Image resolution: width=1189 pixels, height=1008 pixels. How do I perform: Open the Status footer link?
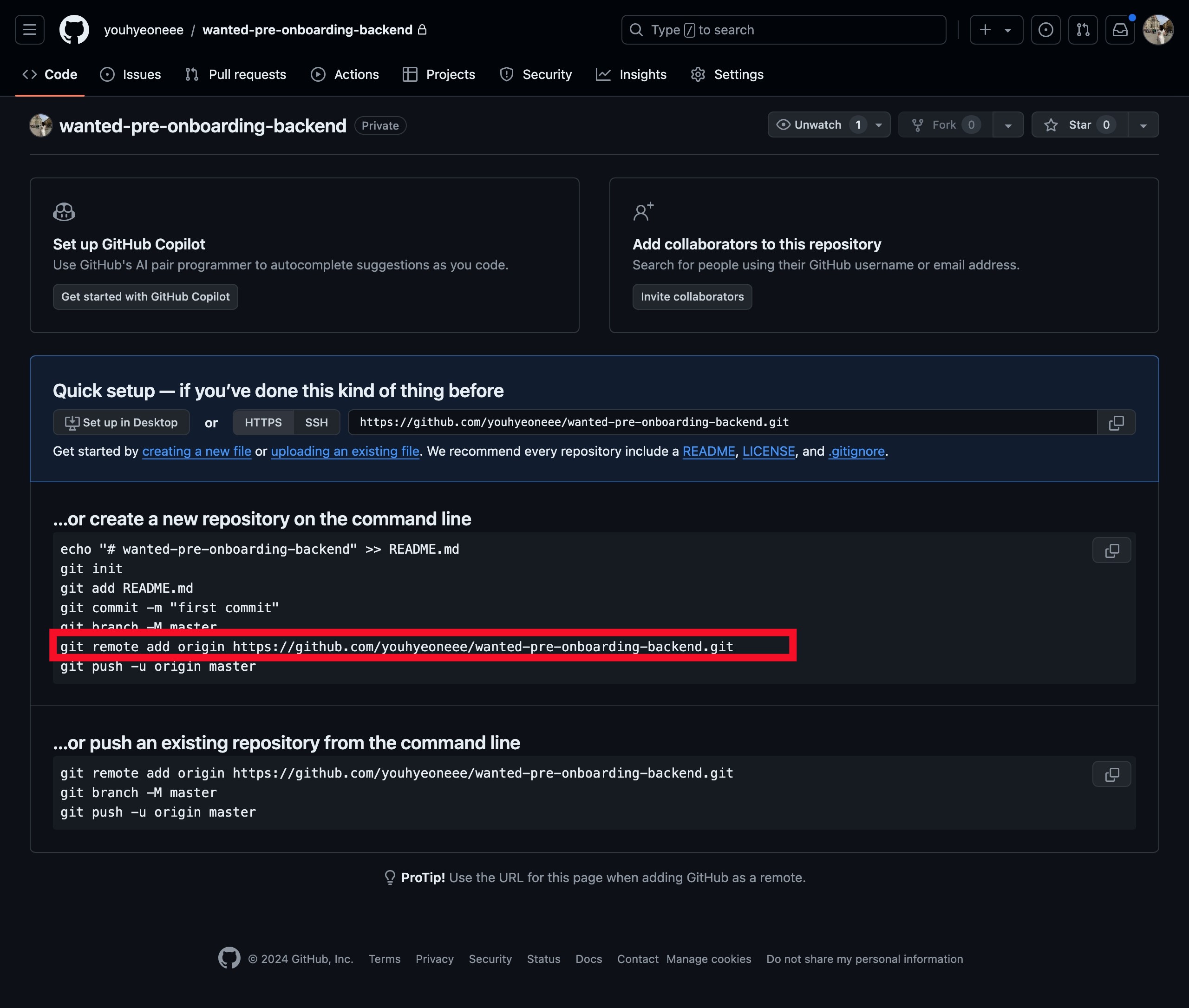pyautogui.click(x=543, y=959)
